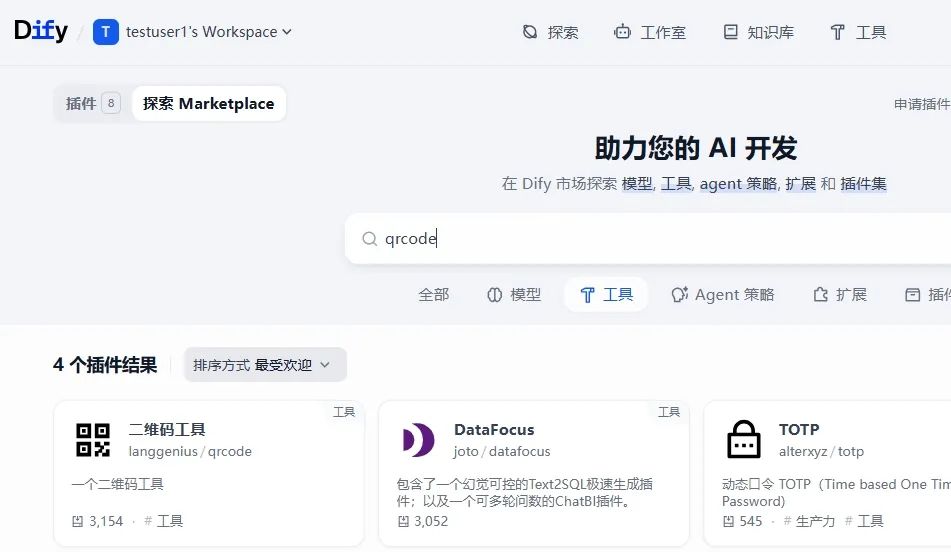Screen dimensions: 951x552
Task: Click the agent 策略 link in subtitle
Action: pyautogui.click(x=738, y=184)
